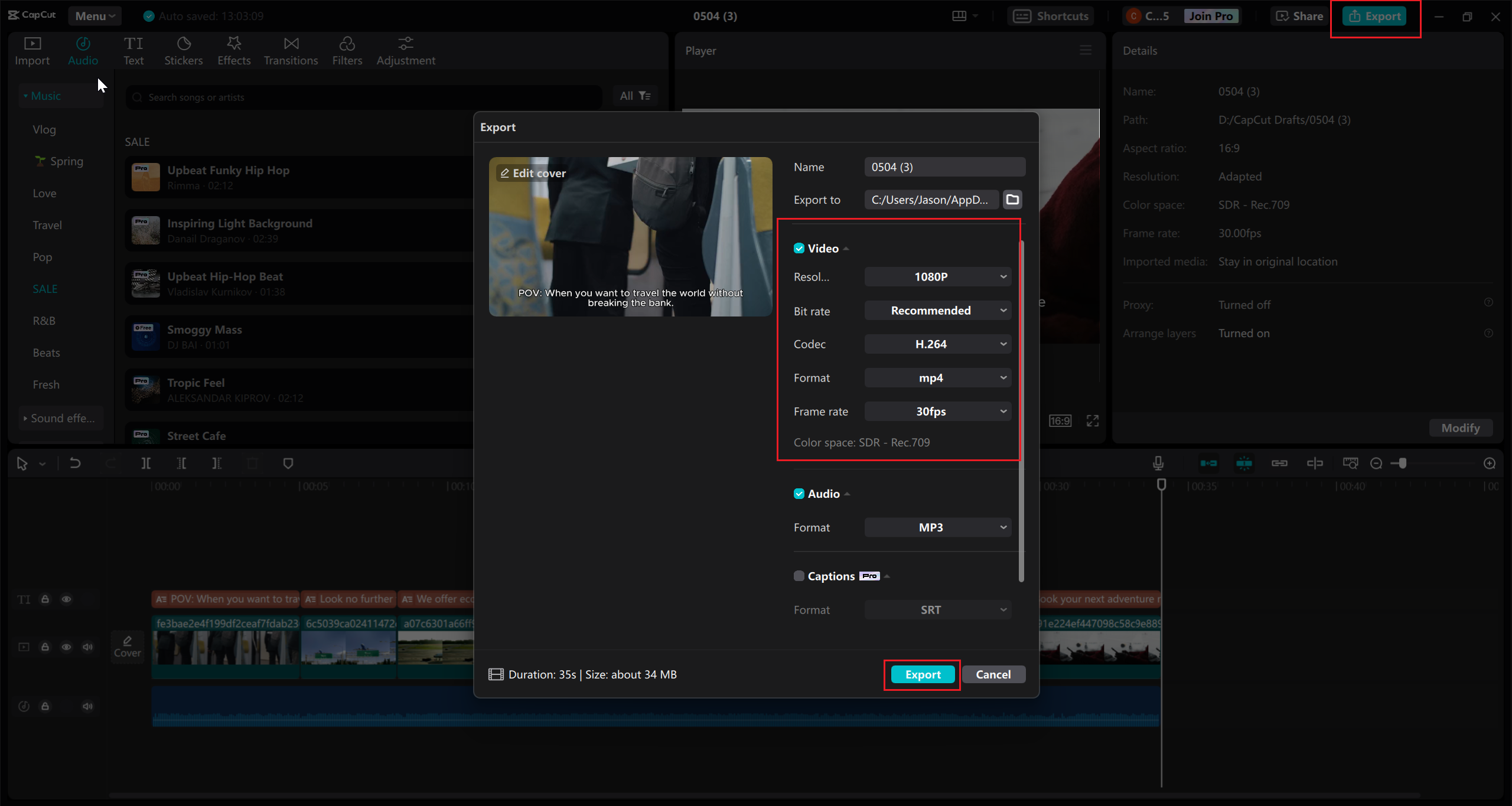Click the microphone record icon in timeline toolbar
Screen dimensions: 1512x806
tap(1158, 464)
